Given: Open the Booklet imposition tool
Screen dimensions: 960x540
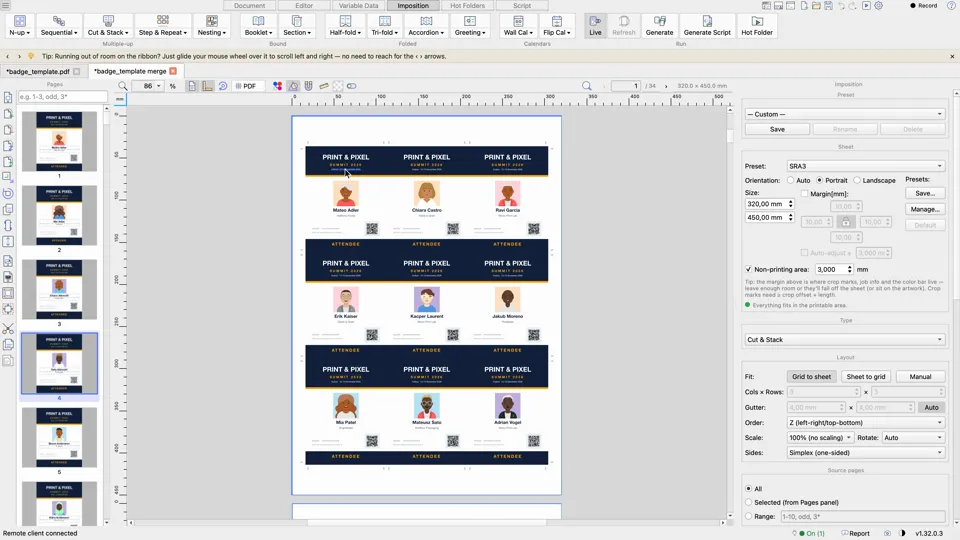Looking at the screenshot, I should point(258,26).
